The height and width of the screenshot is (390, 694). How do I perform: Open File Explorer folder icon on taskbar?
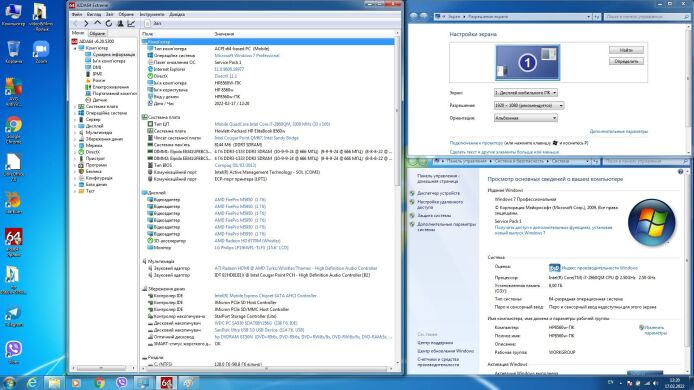coord(54,382)
